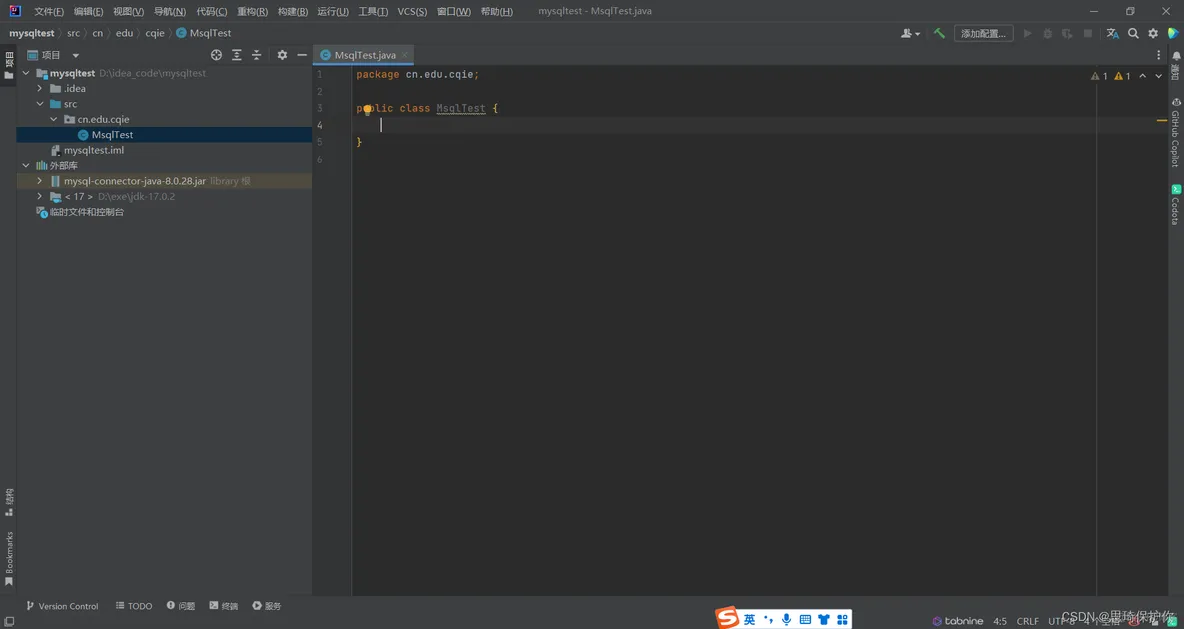Select the MsqlTest.java editor tab
The width and height of the screenshot is (1184, 629).
pyautogui.click(x=365, y=55)
